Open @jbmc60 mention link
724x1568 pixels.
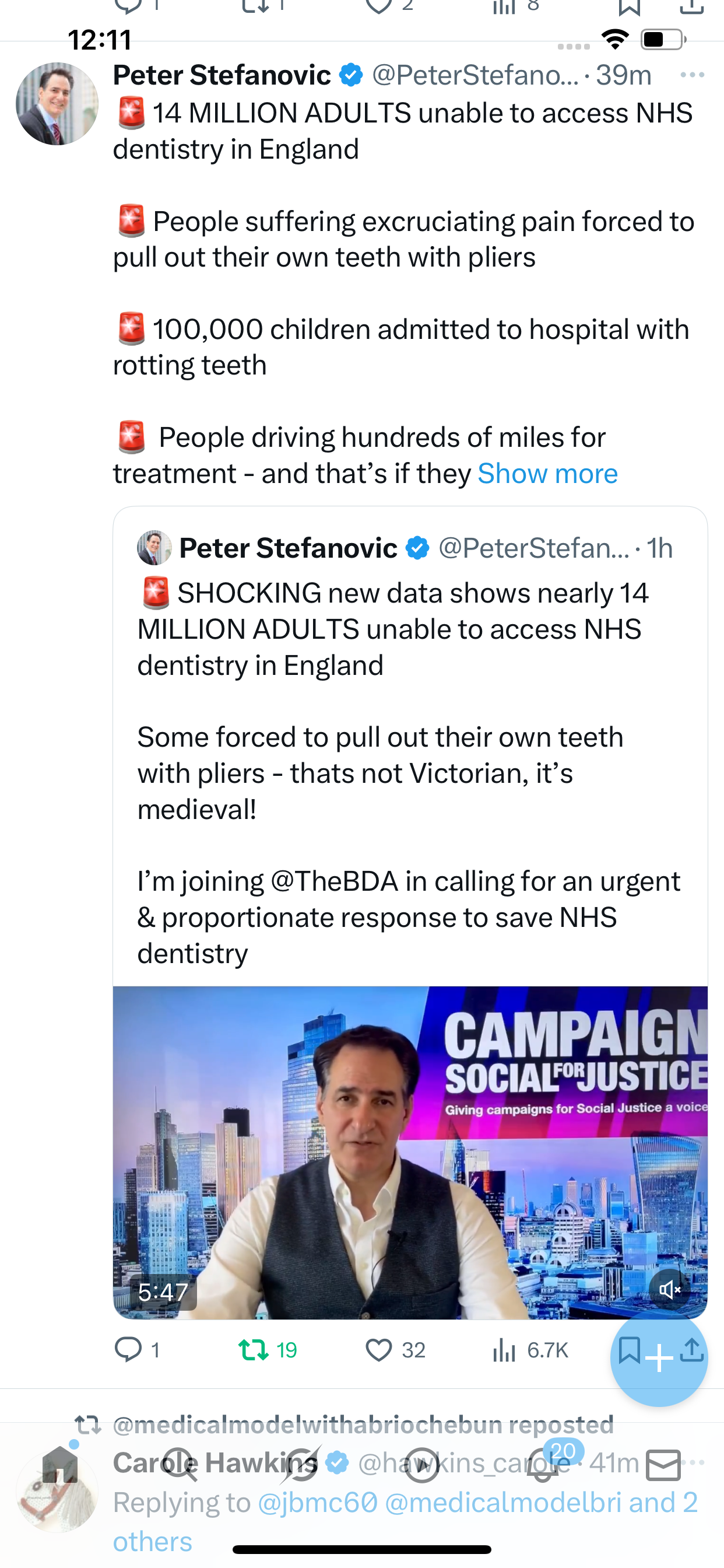[318, 1501]
